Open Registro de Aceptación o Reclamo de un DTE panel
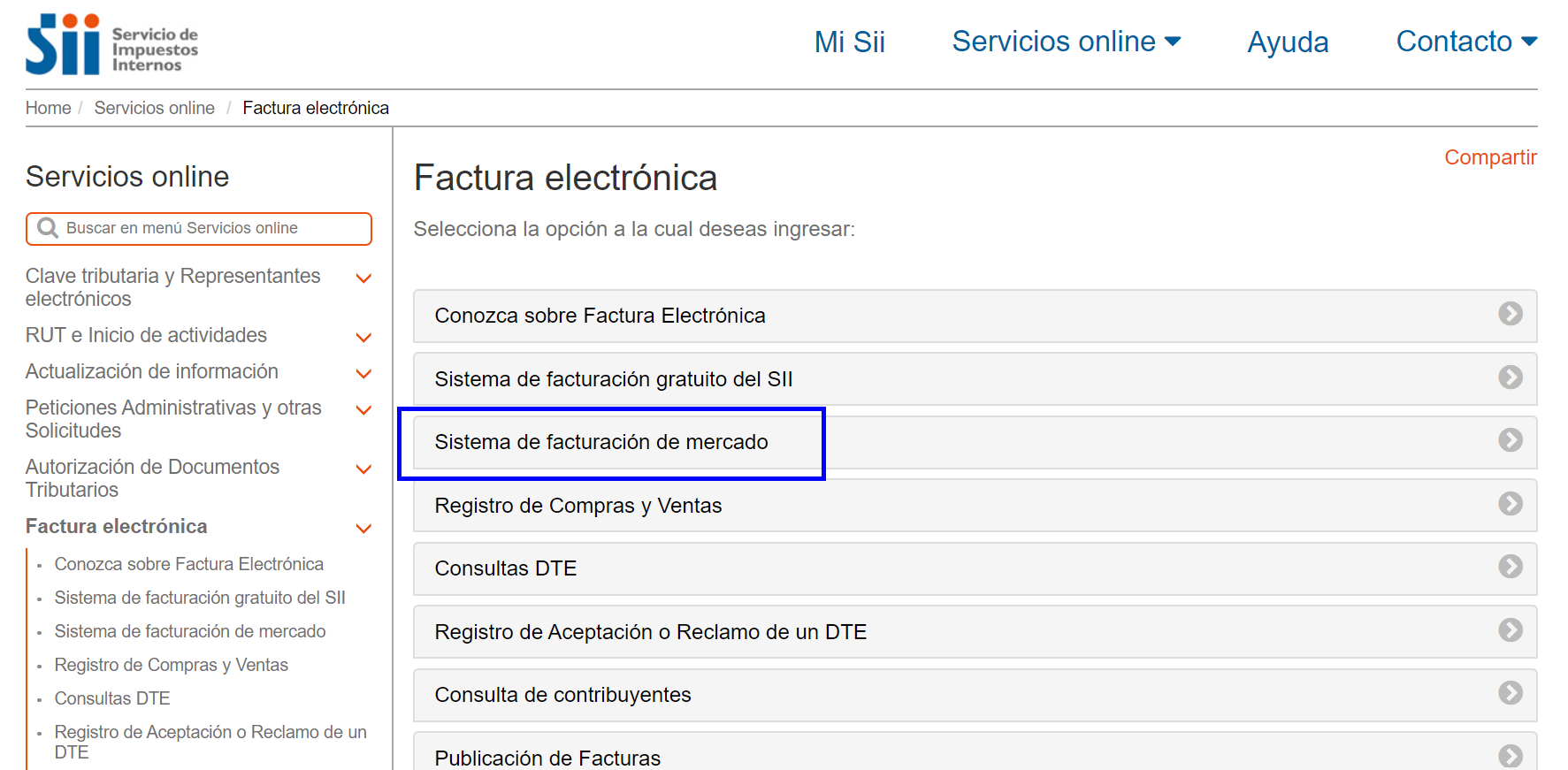 (x=650, y=632)
